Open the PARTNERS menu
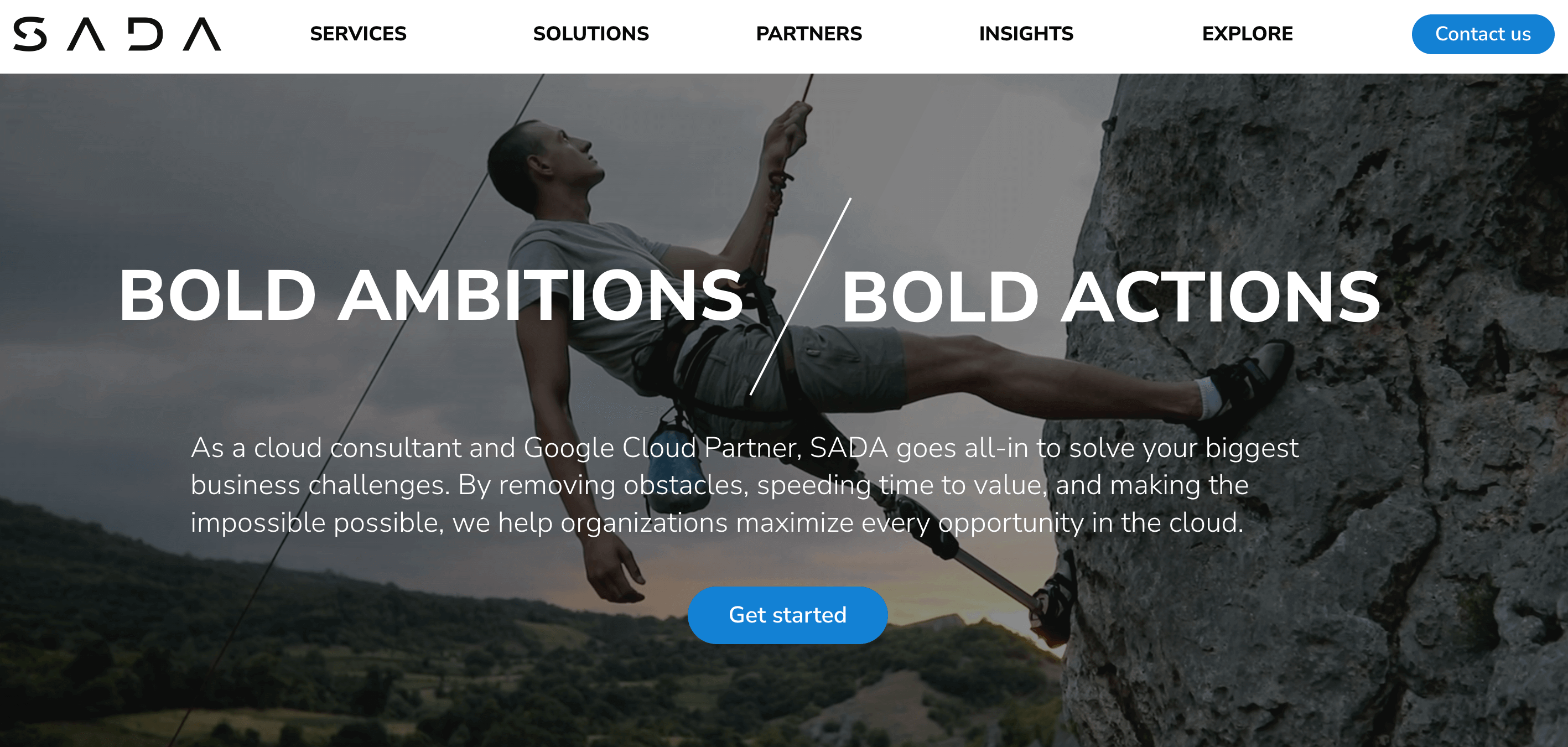1568x747 pixels. (x=809, y=34)
